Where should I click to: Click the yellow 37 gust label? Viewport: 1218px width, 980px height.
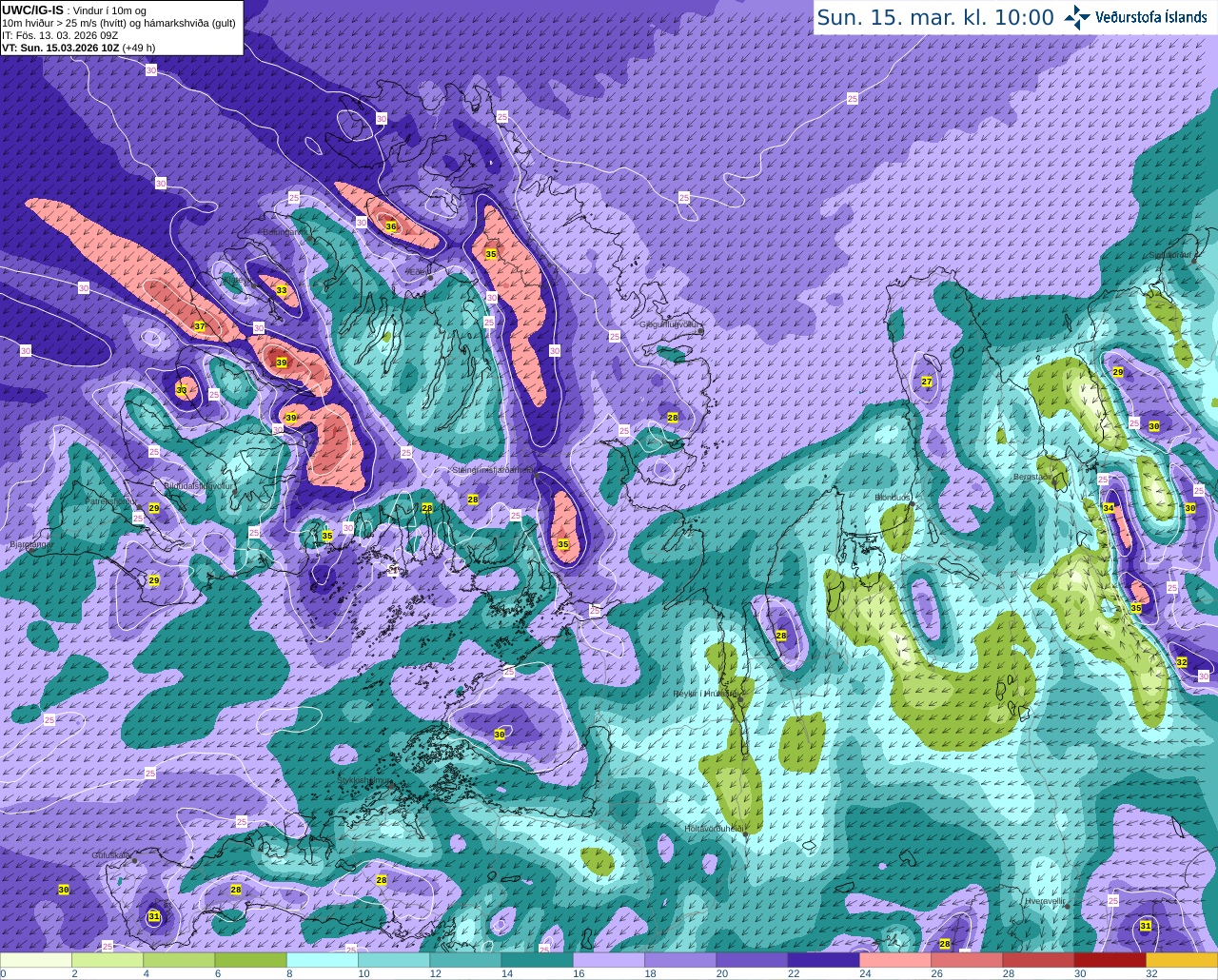(200, 326)
